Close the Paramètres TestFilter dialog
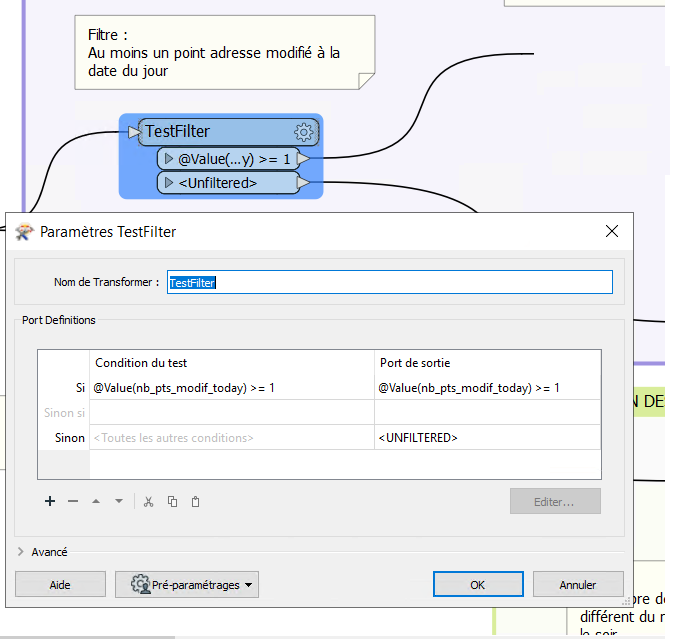The image size is (675, 639). (612, 231)
